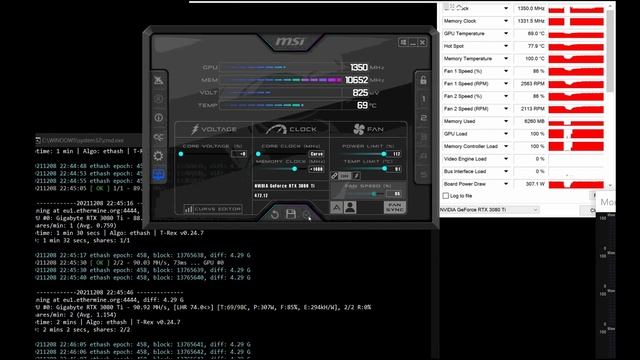Screen dimensions: 640x360
Task: Click the Curve core clock value box
Action: click(x=316, y=154)
